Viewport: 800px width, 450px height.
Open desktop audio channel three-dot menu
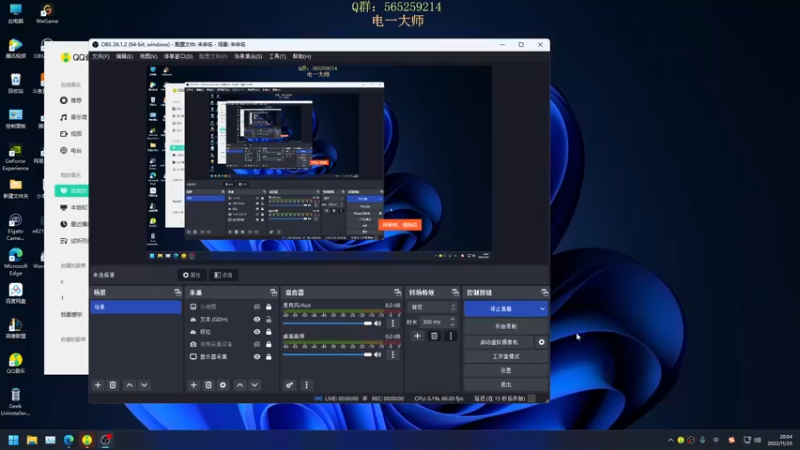coord(393,355)
